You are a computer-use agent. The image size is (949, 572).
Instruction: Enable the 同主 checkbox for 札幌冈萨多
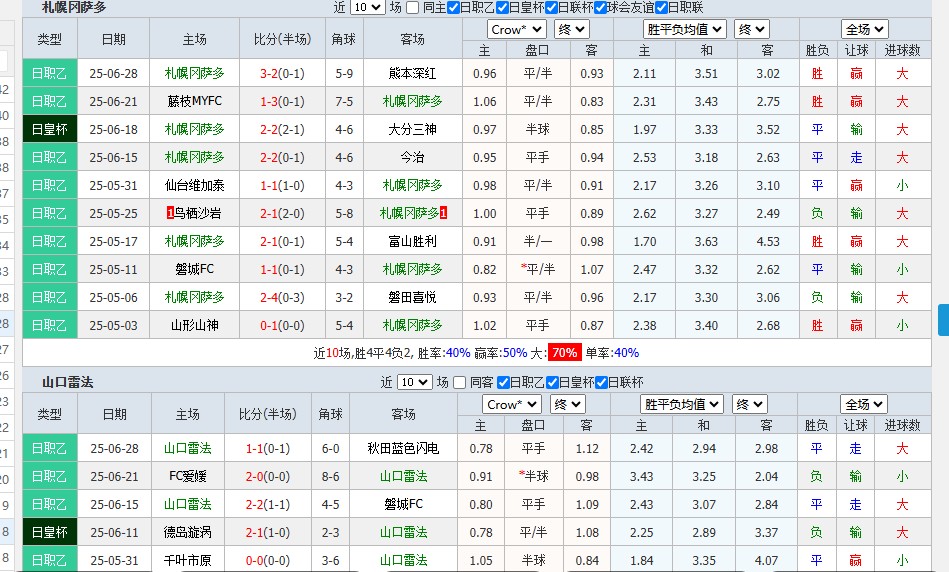[414, 7]
